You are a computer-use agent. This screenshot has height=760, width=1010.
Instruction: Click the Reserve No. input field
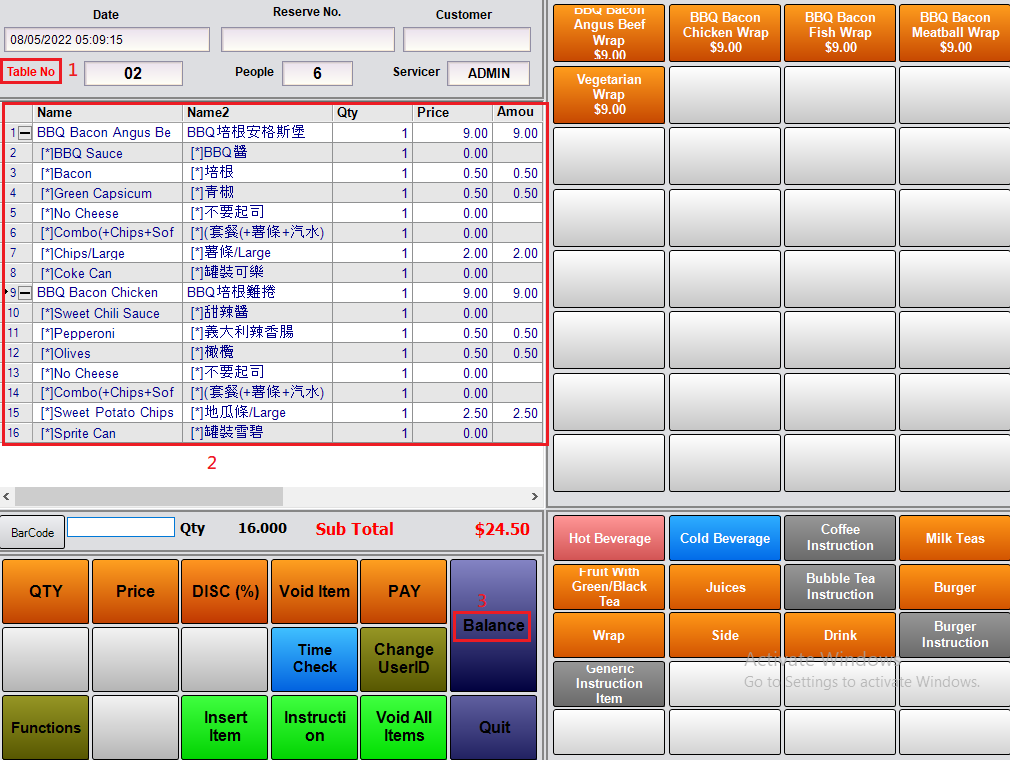(x=308, y=39)
